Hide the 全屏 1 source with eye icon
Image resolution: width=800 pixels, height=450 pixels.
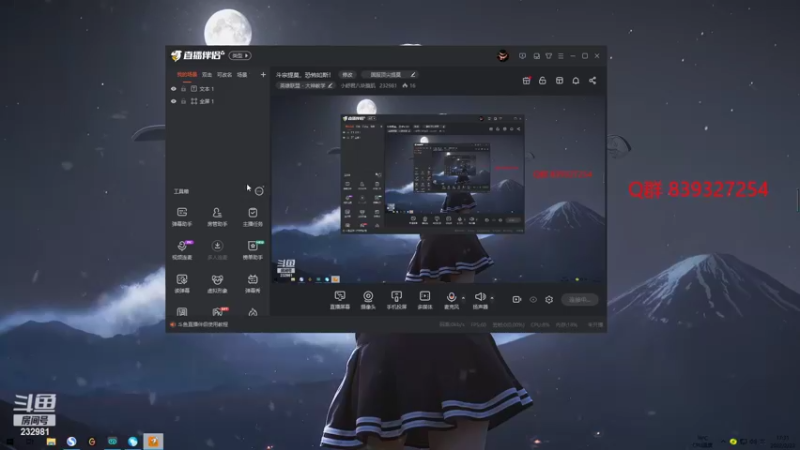173,101
